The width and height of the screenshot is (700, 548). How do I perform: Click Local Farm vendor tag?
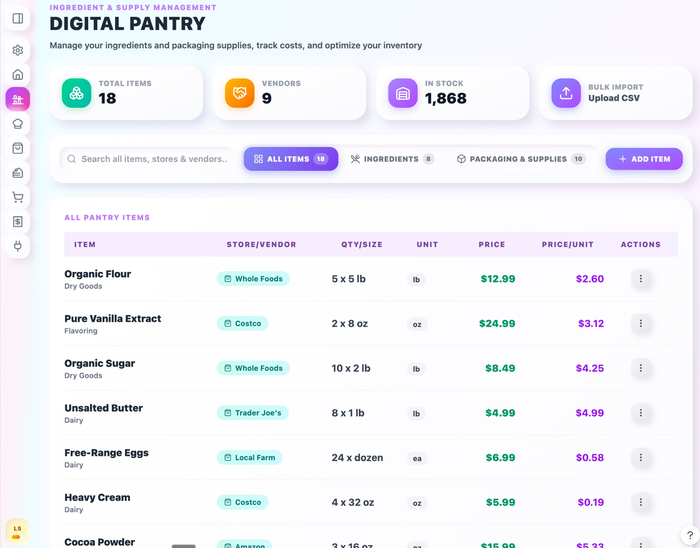pos(250,457)
